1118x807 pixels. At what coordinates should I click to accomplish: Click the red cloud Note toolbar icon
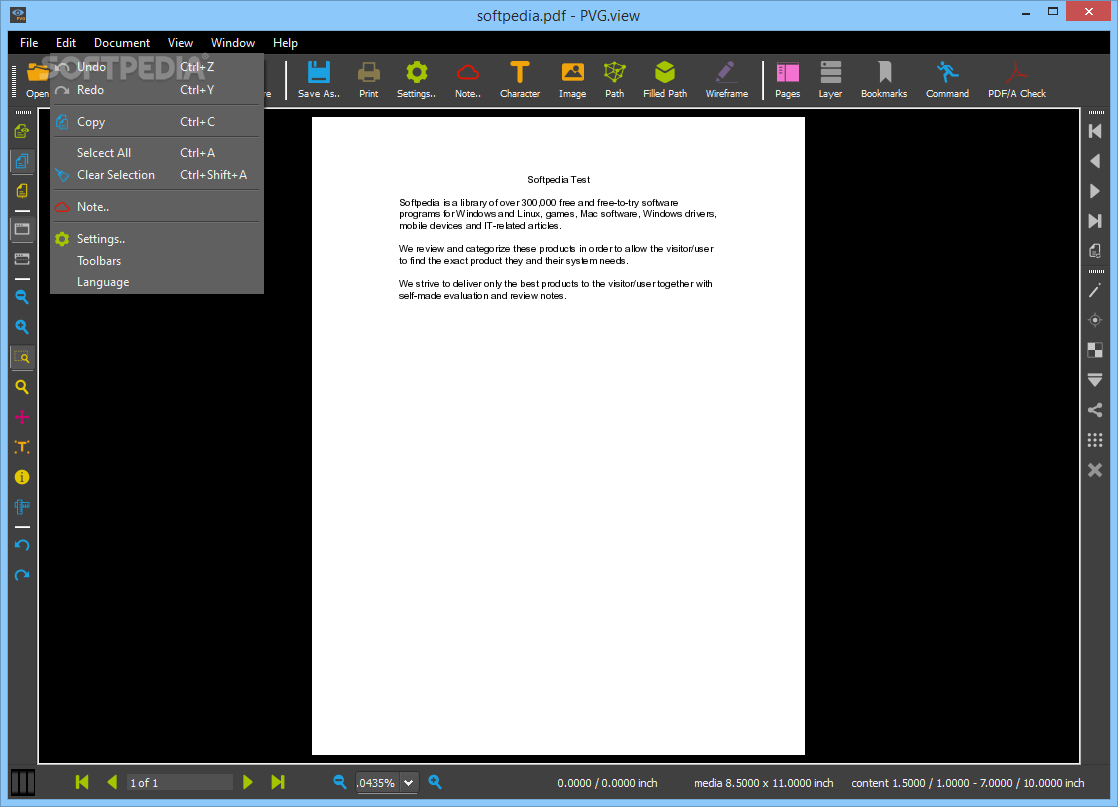[x=468, y=79]
